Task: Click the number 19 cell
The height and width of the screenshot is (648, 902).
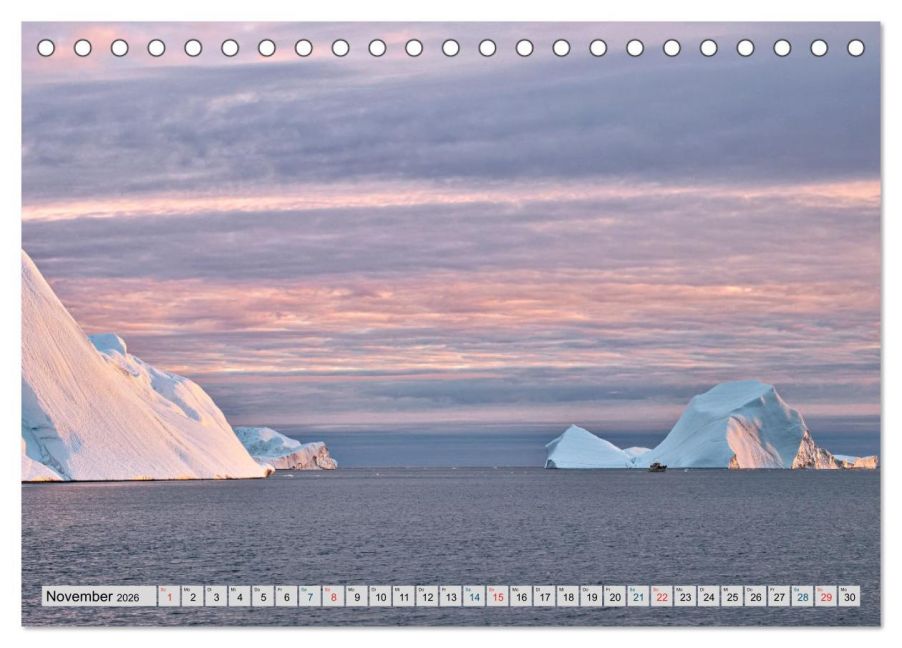Action: [592, 596]
